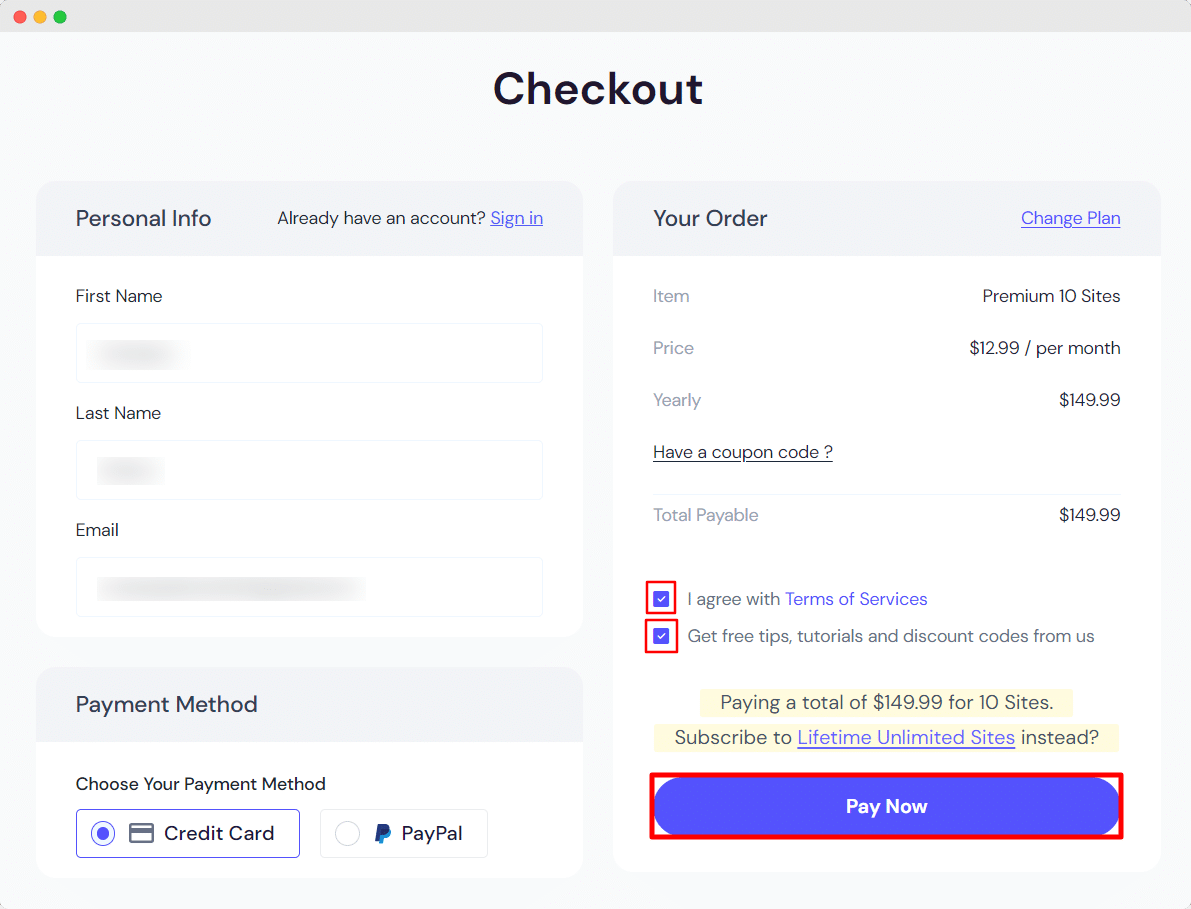Choose the Credit Card payment option box

point(188,833)
